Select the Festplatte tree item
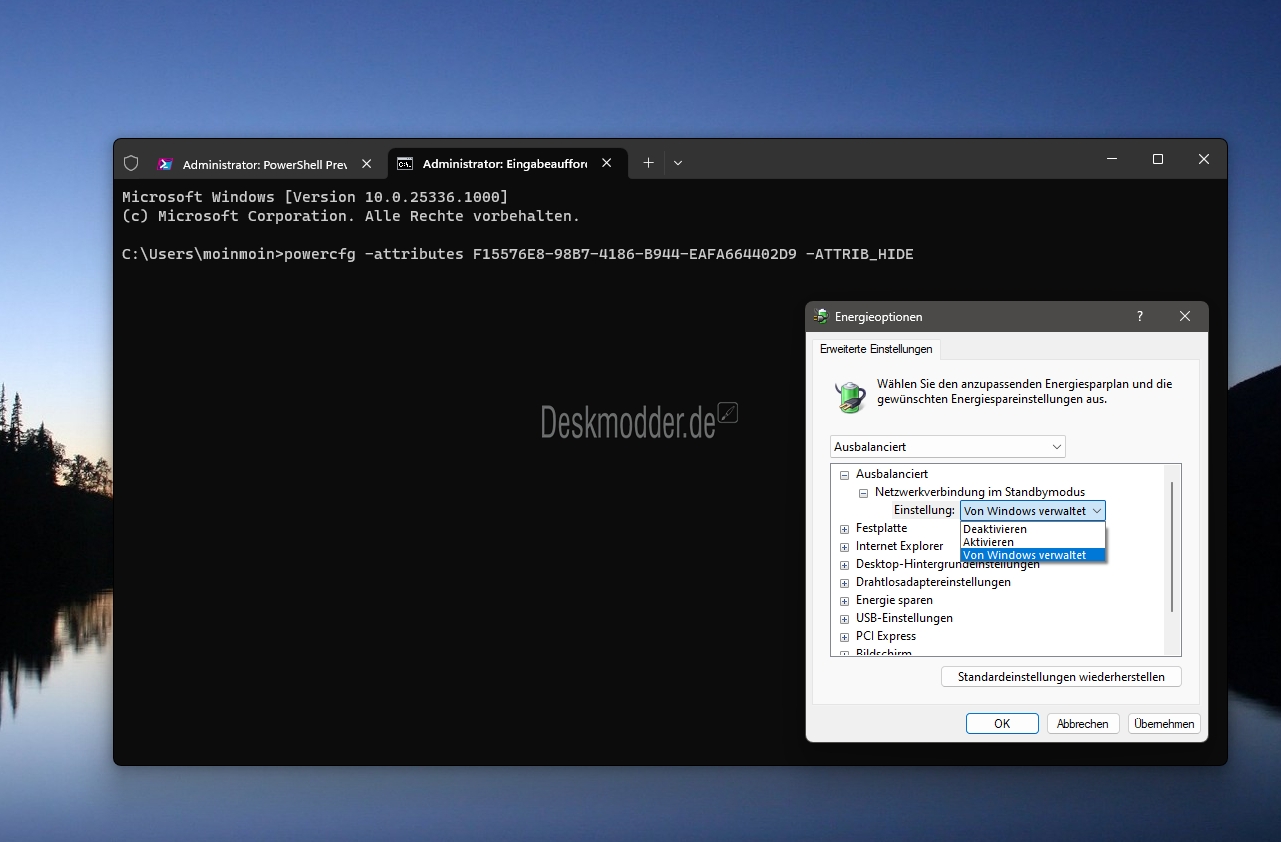Viewport: 1281px width, 842px height. tap(882, 528)
